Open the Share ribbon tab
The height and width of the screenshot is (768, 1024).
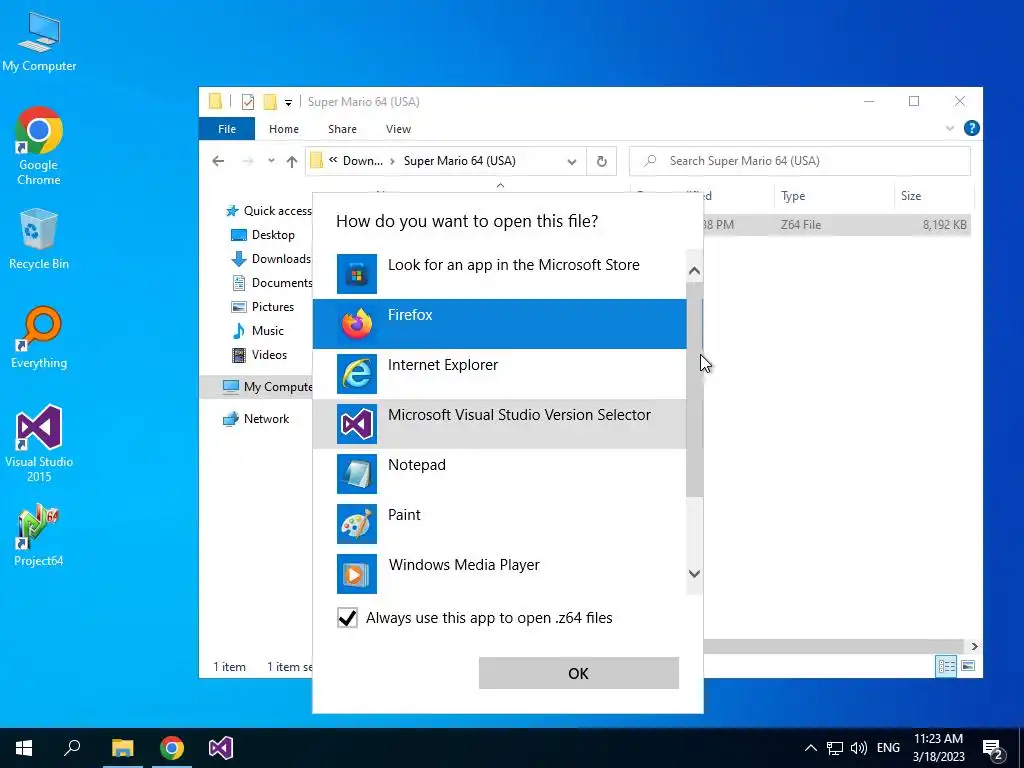pos(342,129)
